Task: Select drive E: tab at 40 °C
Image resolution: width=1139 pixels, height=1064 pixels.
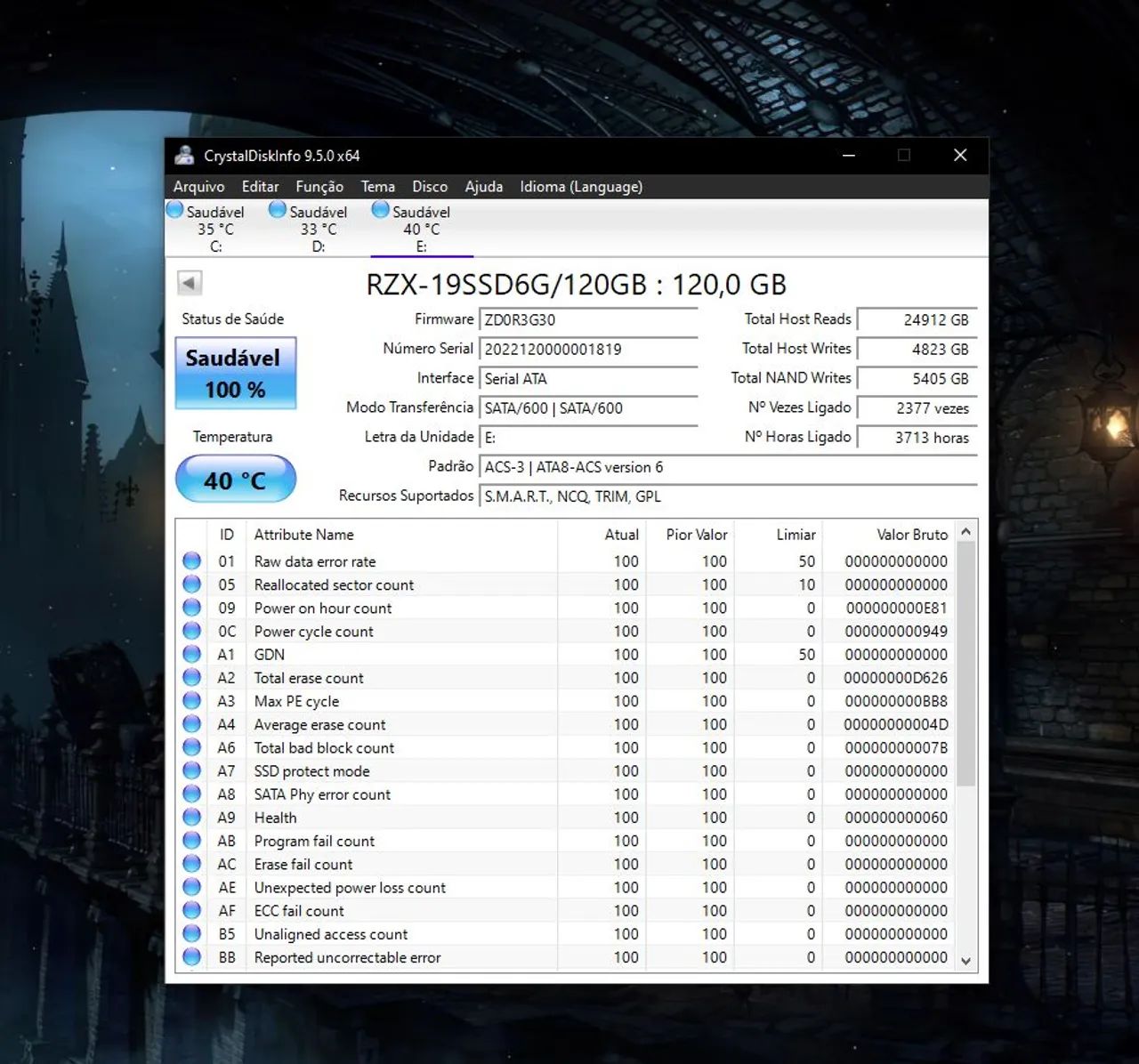Action: pyautogui.click(x=422, y=228)
